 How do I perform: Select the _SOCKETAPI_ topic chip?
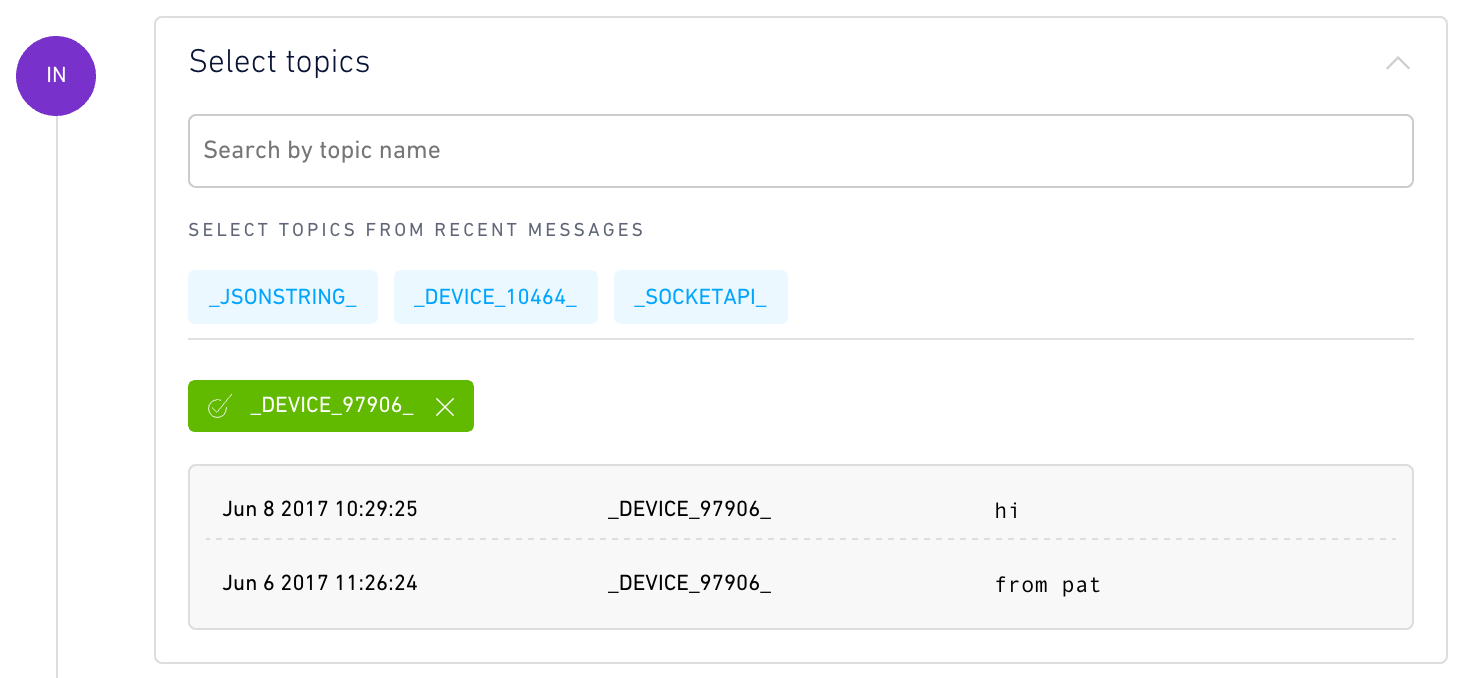701,297
